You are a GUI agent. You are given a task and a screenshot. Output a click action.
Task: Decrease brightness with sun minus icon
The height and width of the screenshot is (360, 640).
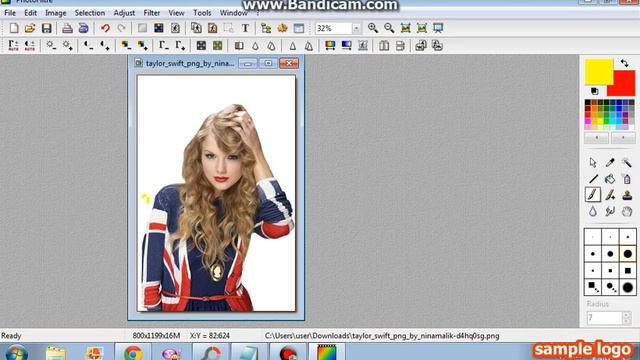click(51, 45)
